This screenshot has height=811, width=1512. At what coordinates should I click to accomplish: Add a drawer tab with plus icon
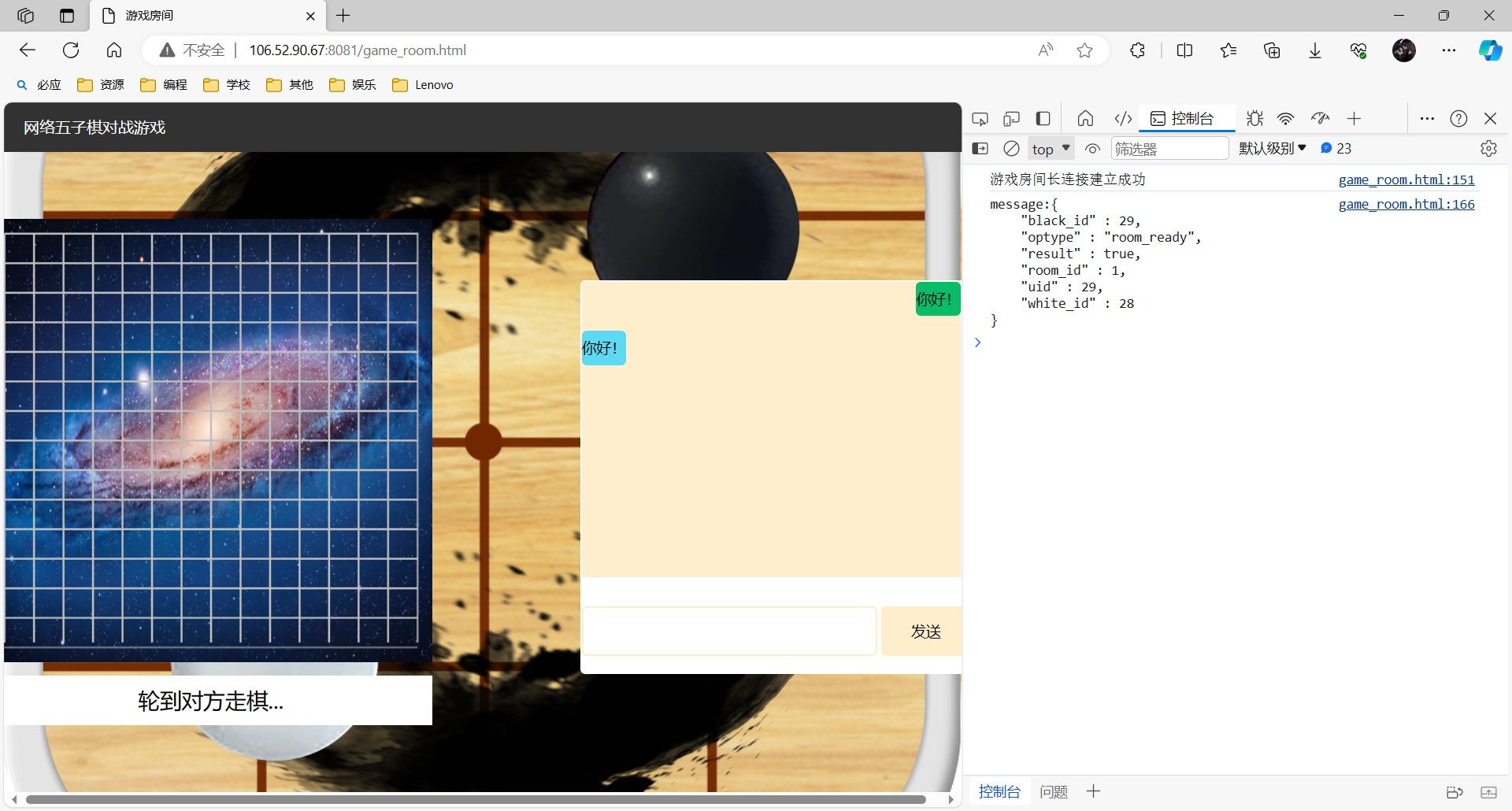1093,791
